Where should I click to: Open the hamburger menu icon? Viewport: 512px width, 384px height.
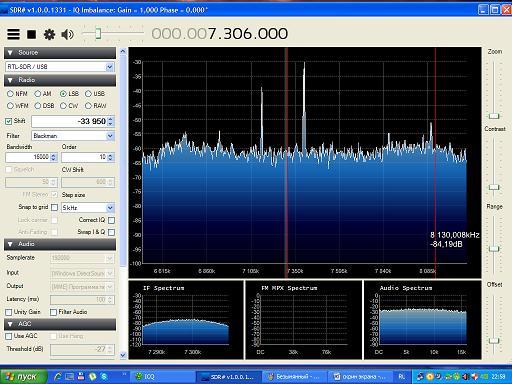click(x=13, y=34)
